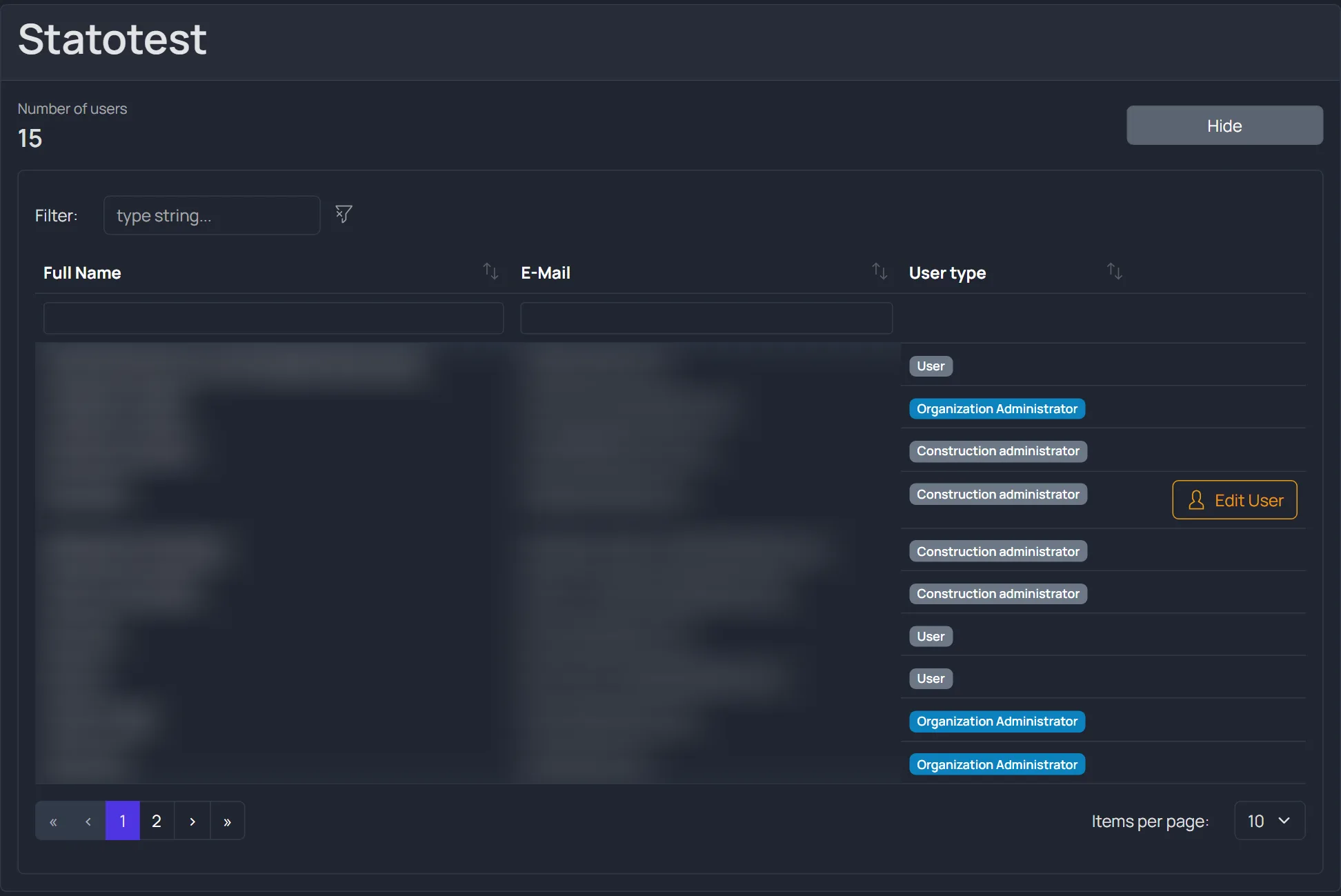
Task: Sort by Full Name column arrows
Action: 490,271
